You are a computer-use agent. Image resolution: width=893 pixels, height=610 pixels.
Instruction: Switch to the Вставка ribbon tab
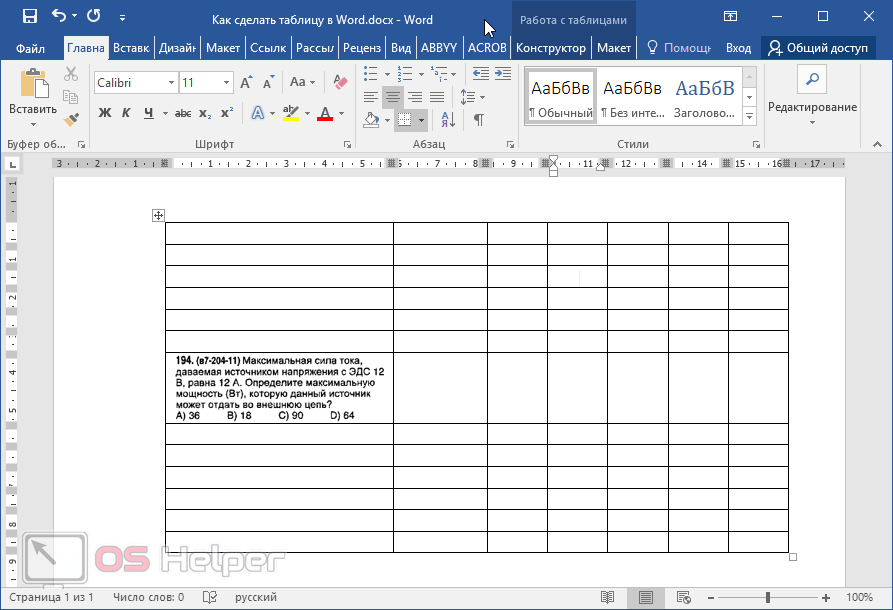tap(131, 47)
